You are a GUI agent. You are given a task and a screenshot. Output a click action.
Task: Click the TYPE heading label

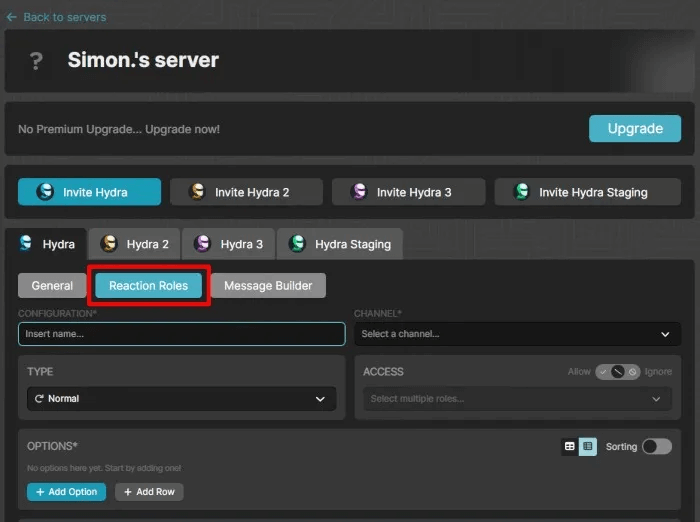pyautogui.click(x=40, y=372)
